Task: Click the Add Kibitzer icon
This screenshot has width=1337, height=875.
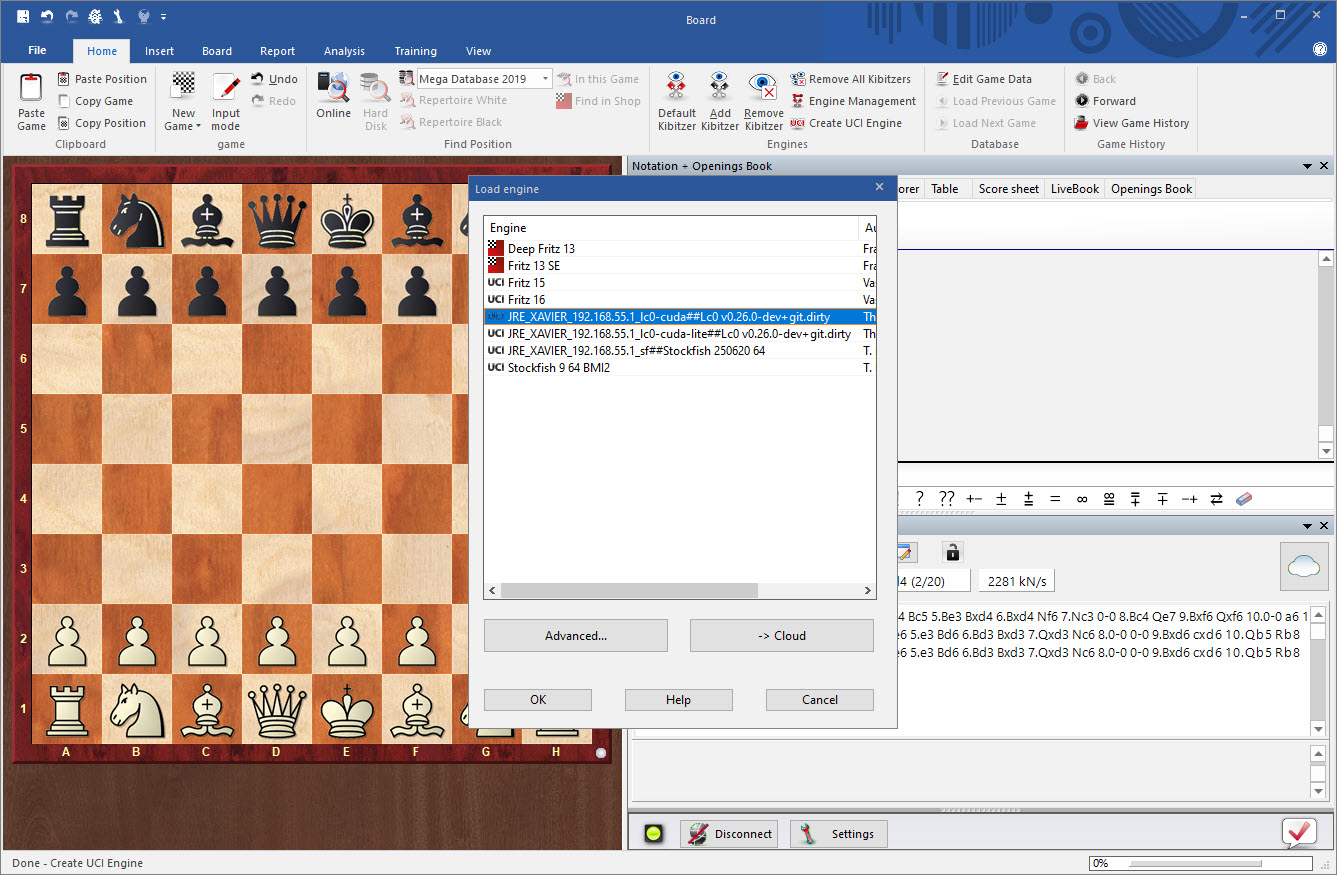Action: [x=720, y=89]
